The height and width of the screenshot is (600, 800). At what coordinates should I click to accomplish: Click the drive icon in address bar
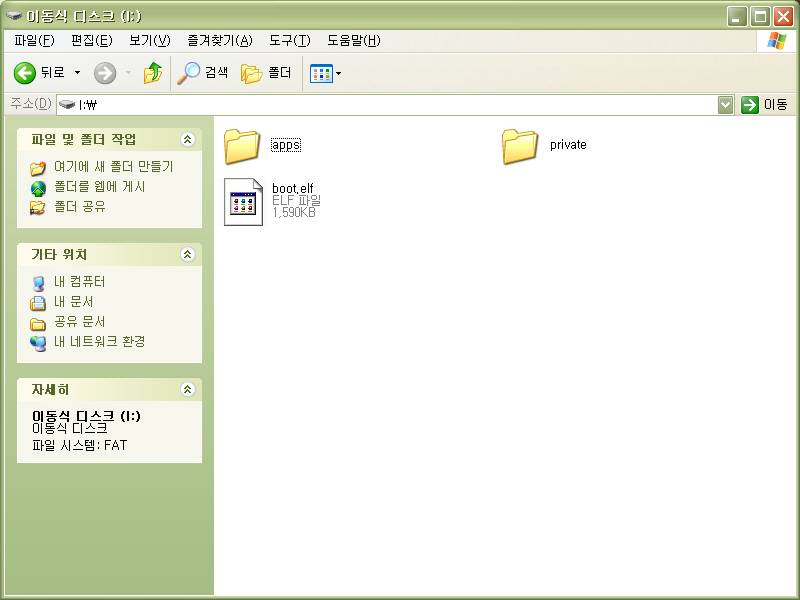pos(67,105)
